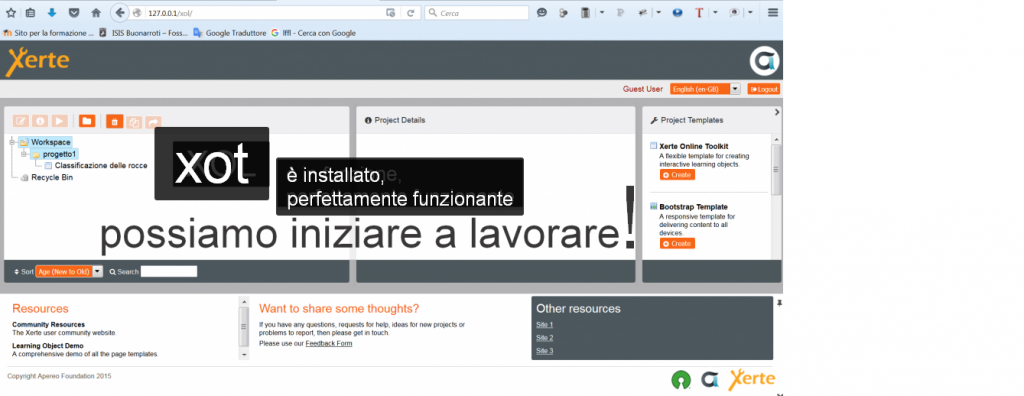Open the Sort Age (New to Old) dropdown
The image size is (1024, 396).
(x=69, y=271)
